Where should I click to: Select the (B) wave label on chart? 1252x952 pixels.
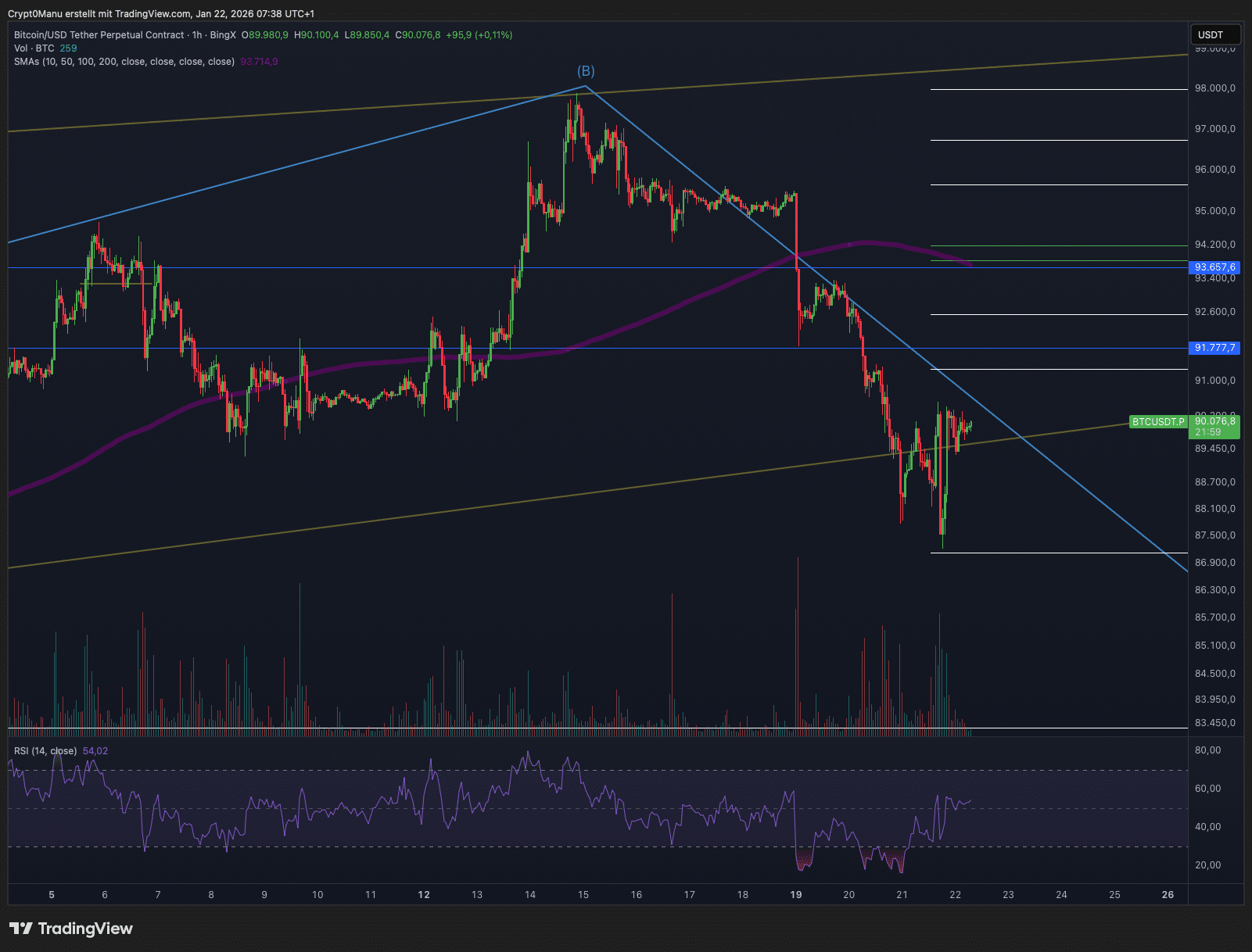point(585,70)
